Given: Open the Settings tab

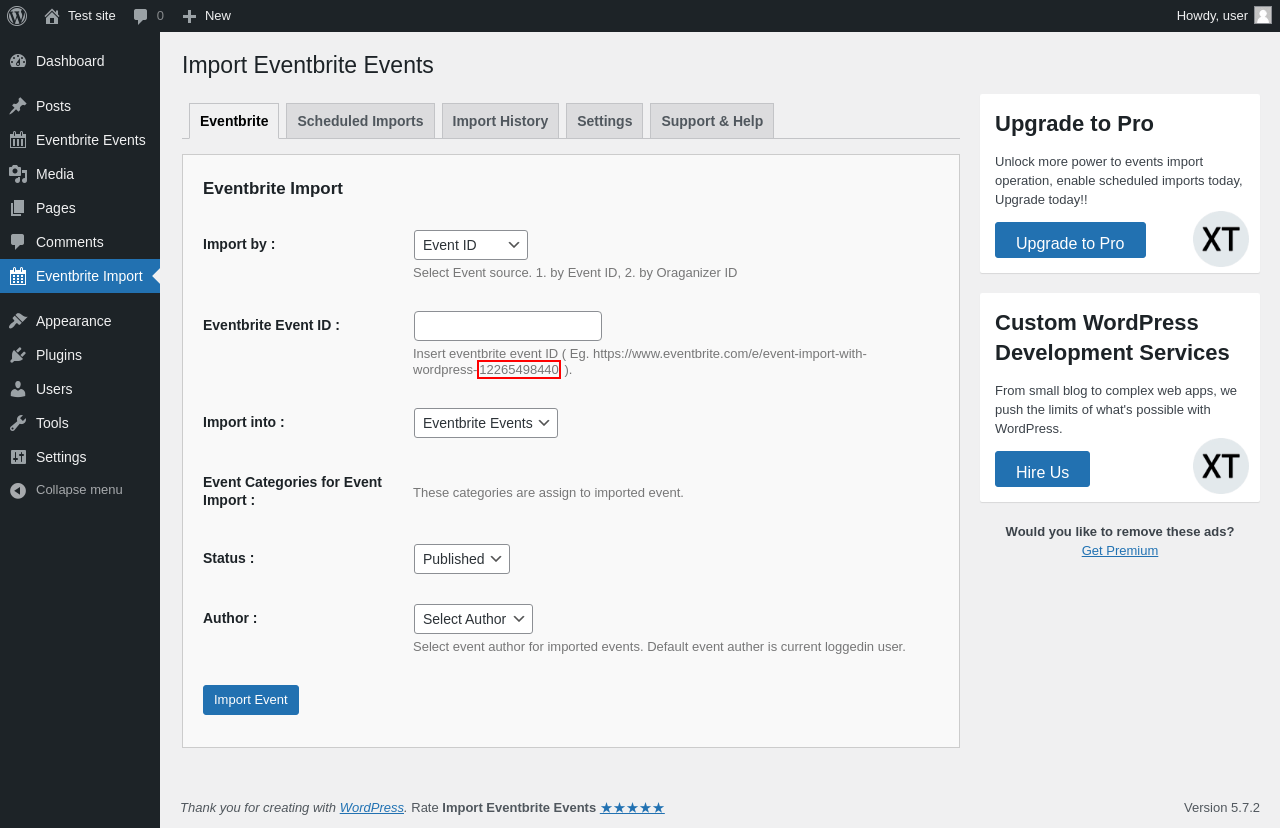Looking at the screenshot, I should click(604, 121).
